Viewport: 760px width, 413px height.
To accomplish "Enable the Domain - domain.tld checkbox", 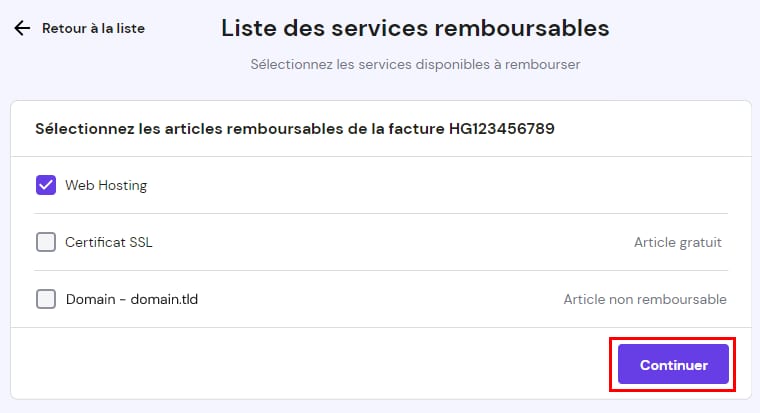I will pyautogui.click(x=46, y=299).
